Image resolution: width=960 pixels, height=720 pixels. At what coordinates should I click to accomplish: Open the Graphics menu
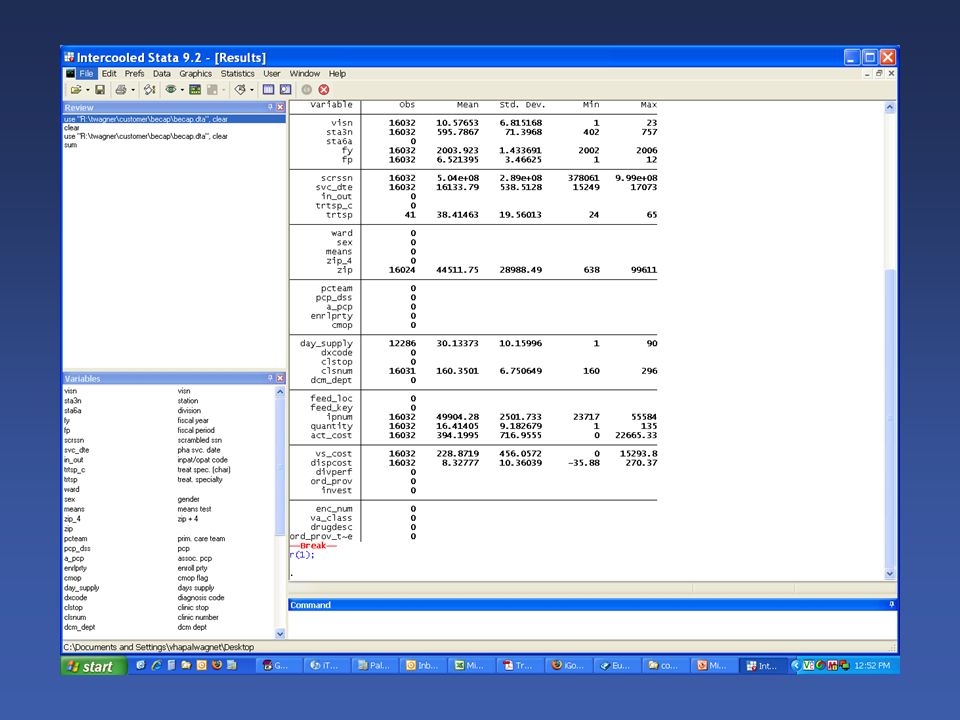coord(195,73)
